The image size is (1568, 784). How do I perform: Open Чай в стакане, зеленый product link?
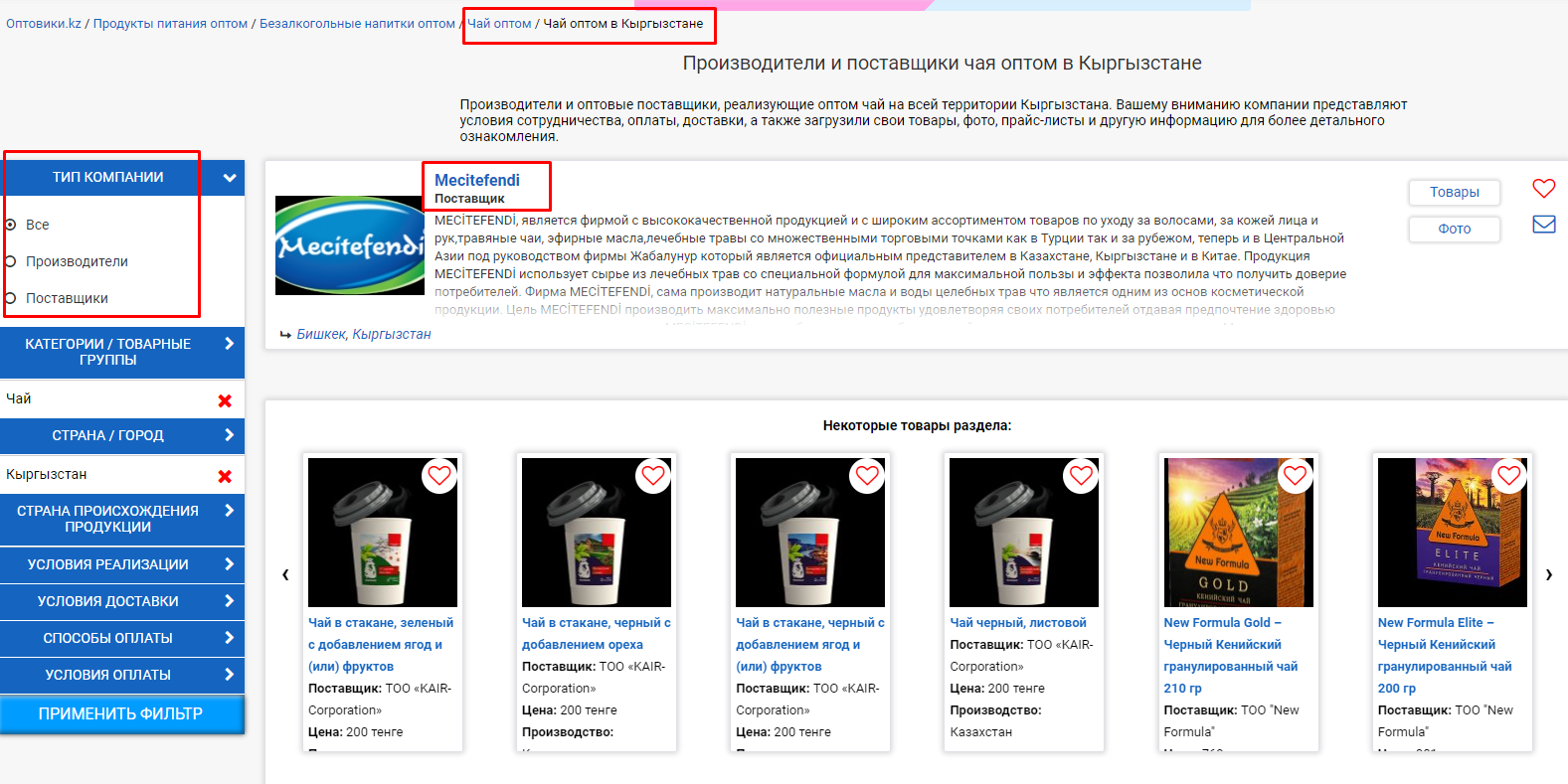click(381, 645)
